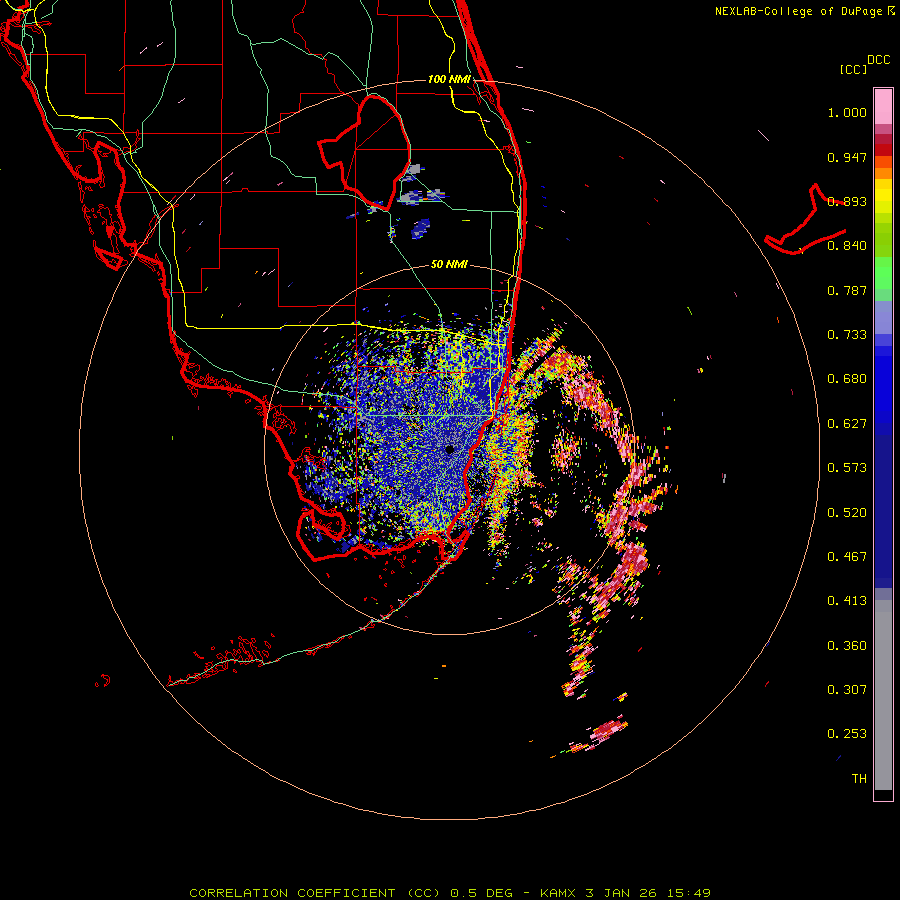
Task: Pick the large gray band on color bar
Action: [883, 695]
